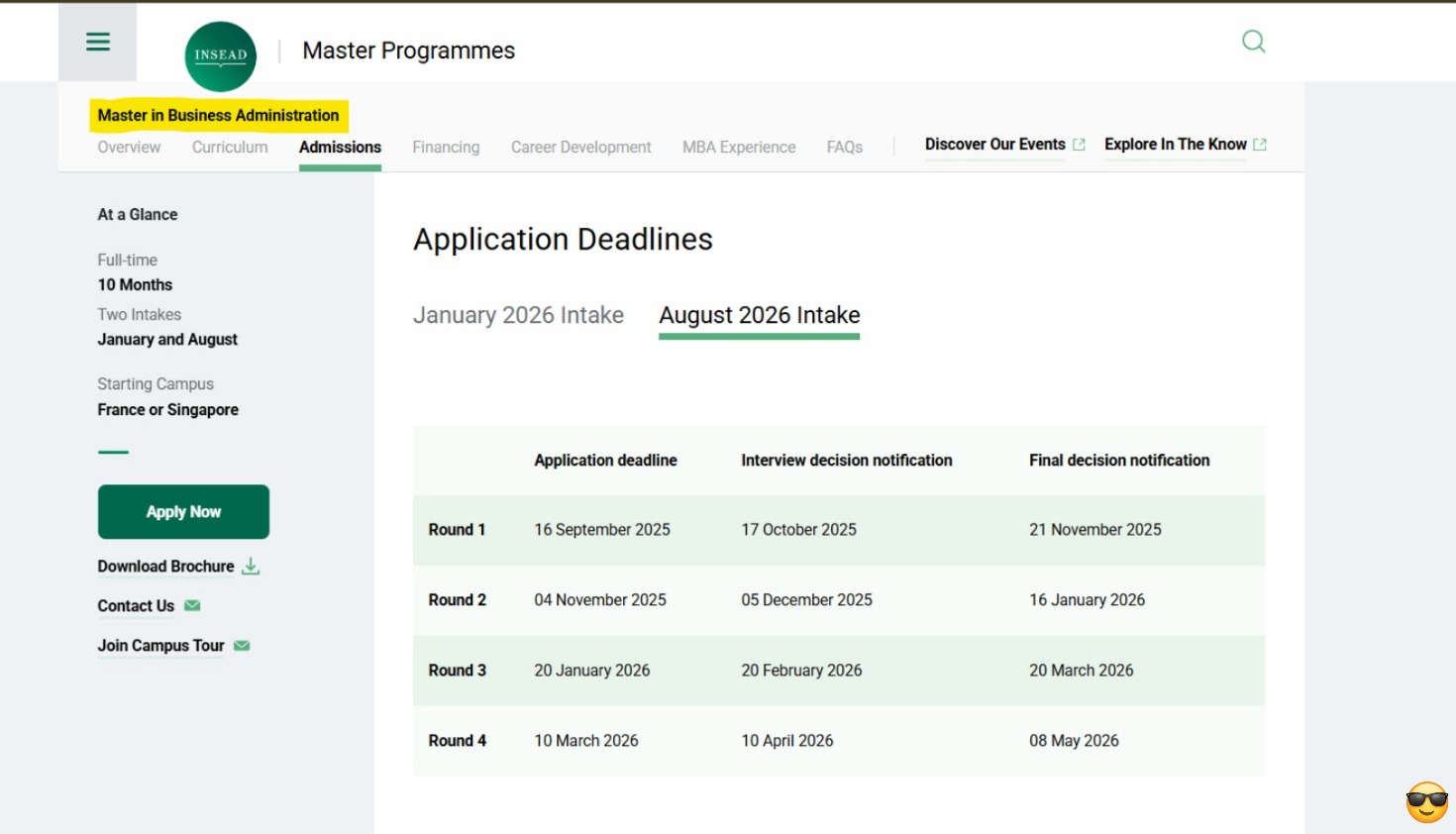Open the Overview section tab
Viewport: 1456px width, 834px height.
pyautogui.click(x=129, y=148)
